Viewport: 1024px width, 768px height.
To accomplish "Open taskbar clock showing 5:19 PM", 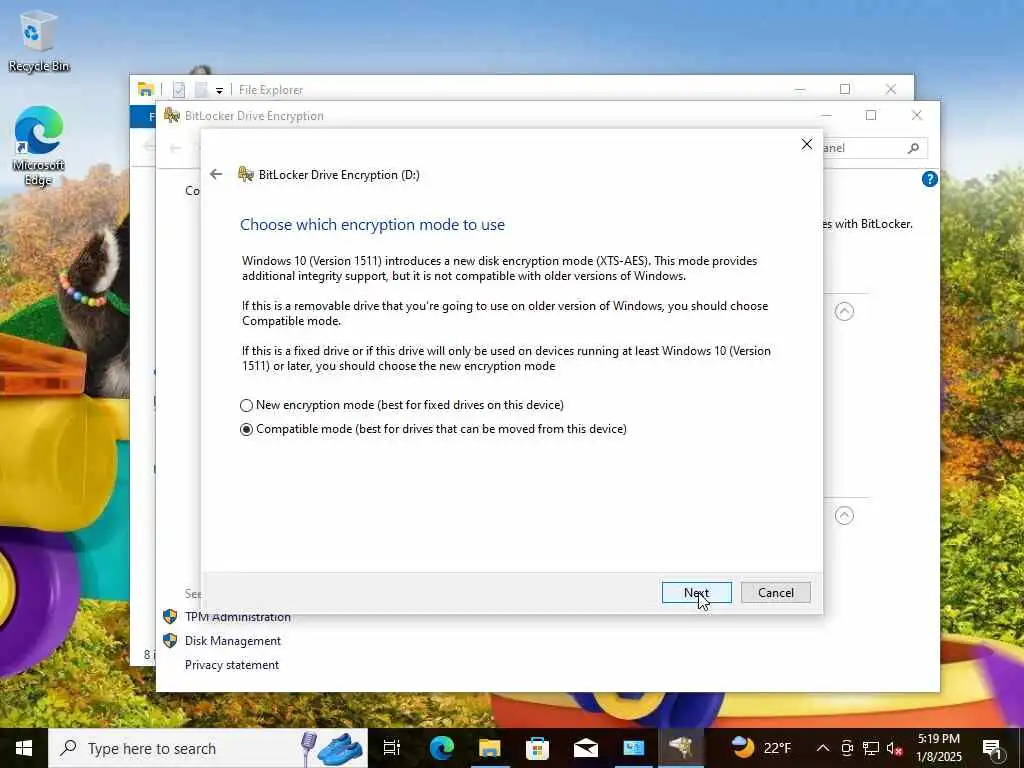I will click(939, 748).
